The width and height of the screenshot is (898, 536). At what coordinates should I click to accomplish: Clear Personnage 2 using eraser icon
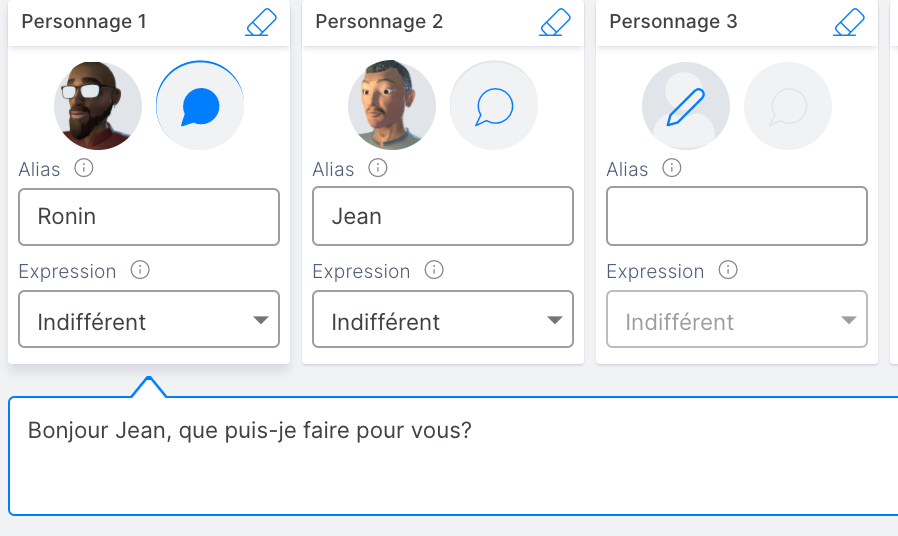tap(555, 22)
